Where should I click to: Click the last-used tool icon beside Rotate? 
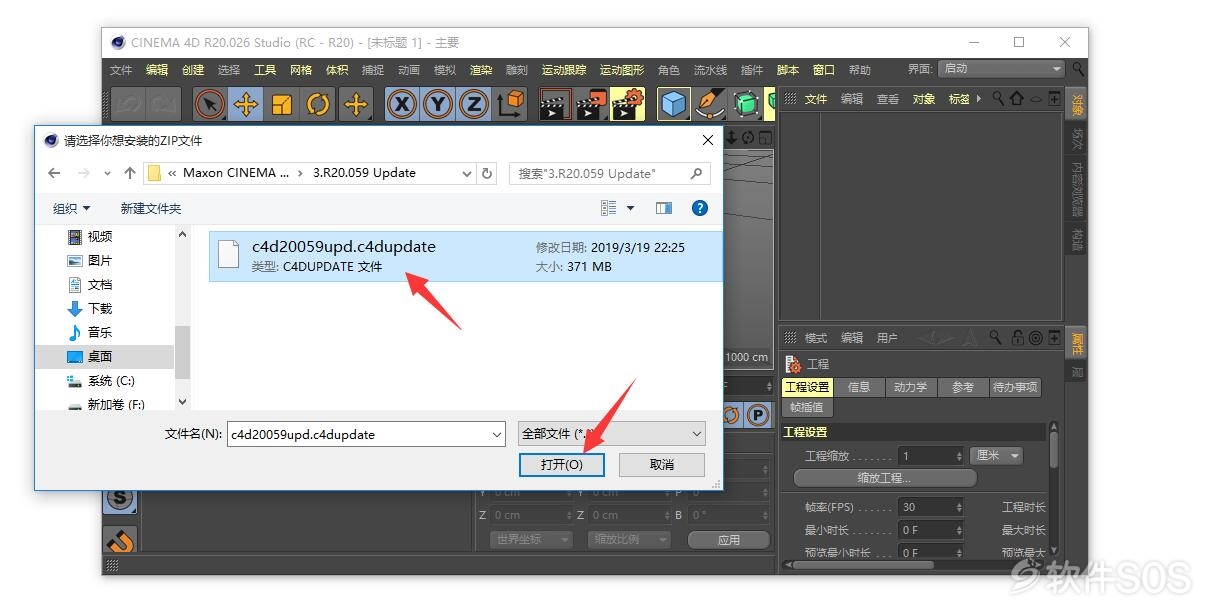(355, 104)
